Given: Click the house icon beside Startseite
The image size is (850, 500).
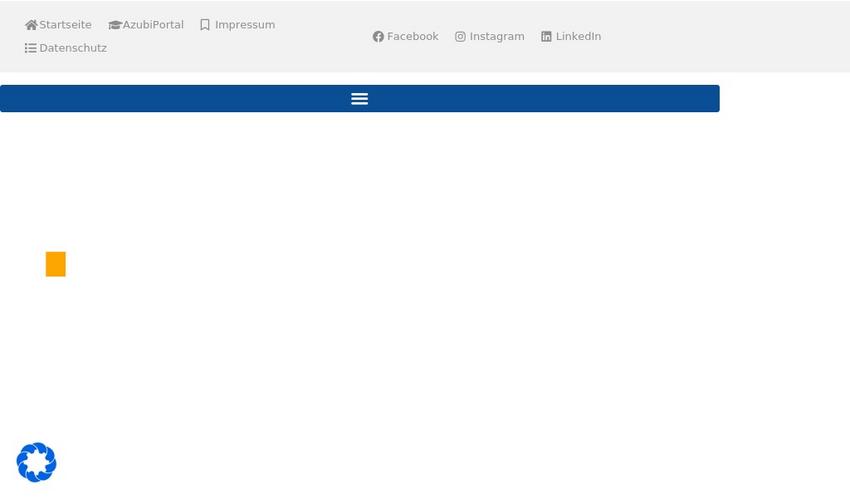Looking at the screenshot, I should coord(31,25).
